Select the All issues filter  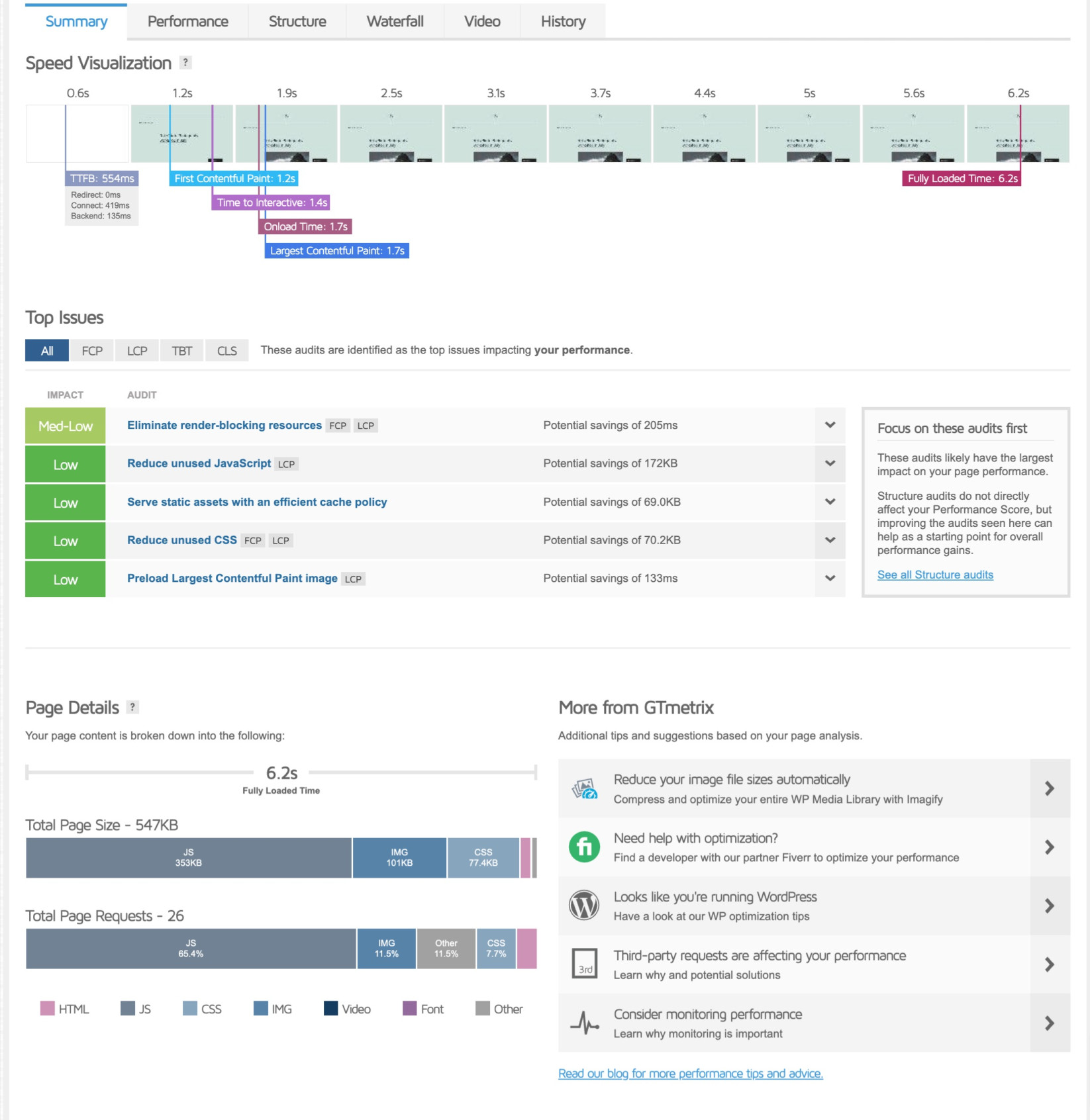click(47, 350)
